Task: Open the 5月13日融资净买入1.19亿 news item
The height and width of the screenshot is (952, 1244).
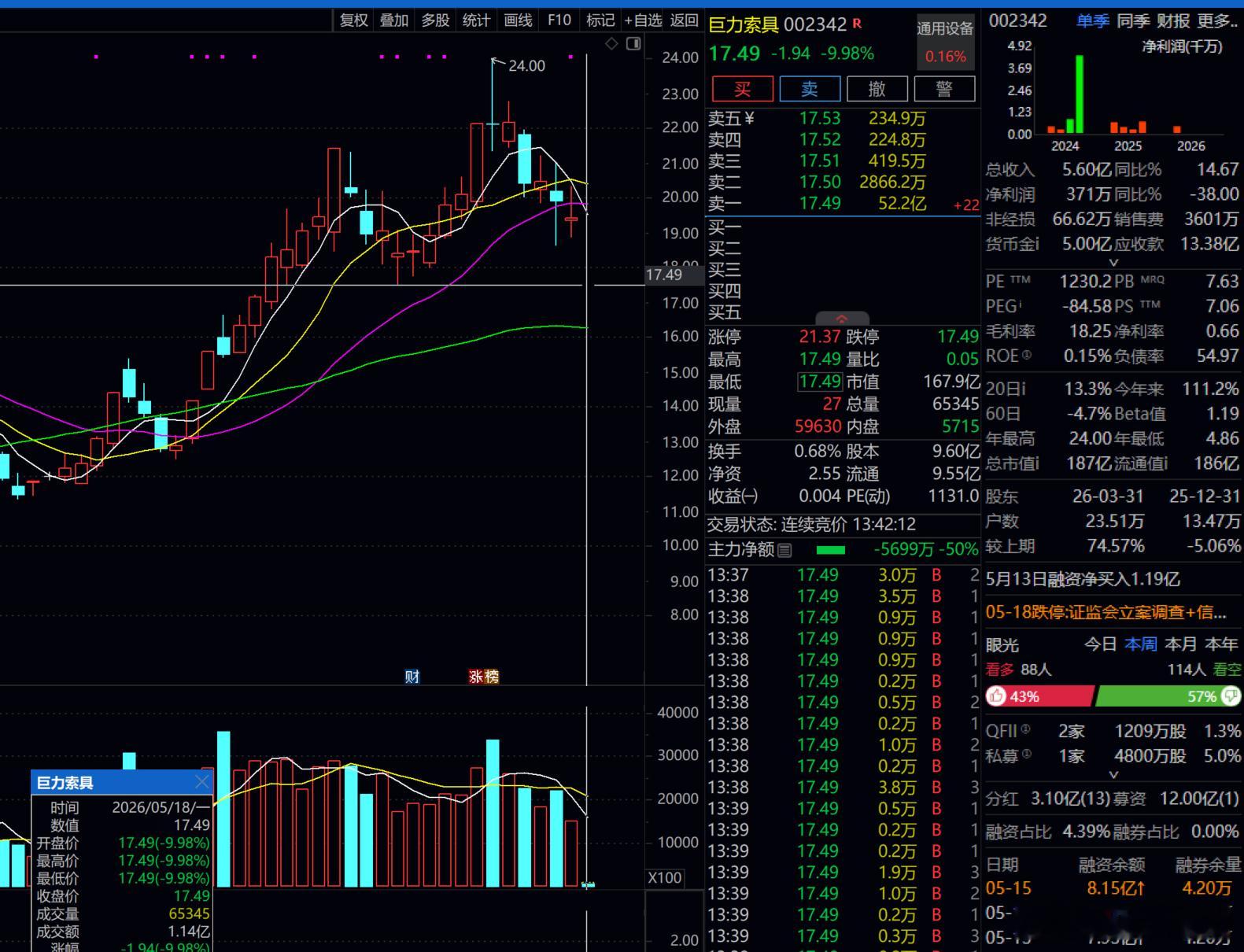Action: (x=1083, y=580)
